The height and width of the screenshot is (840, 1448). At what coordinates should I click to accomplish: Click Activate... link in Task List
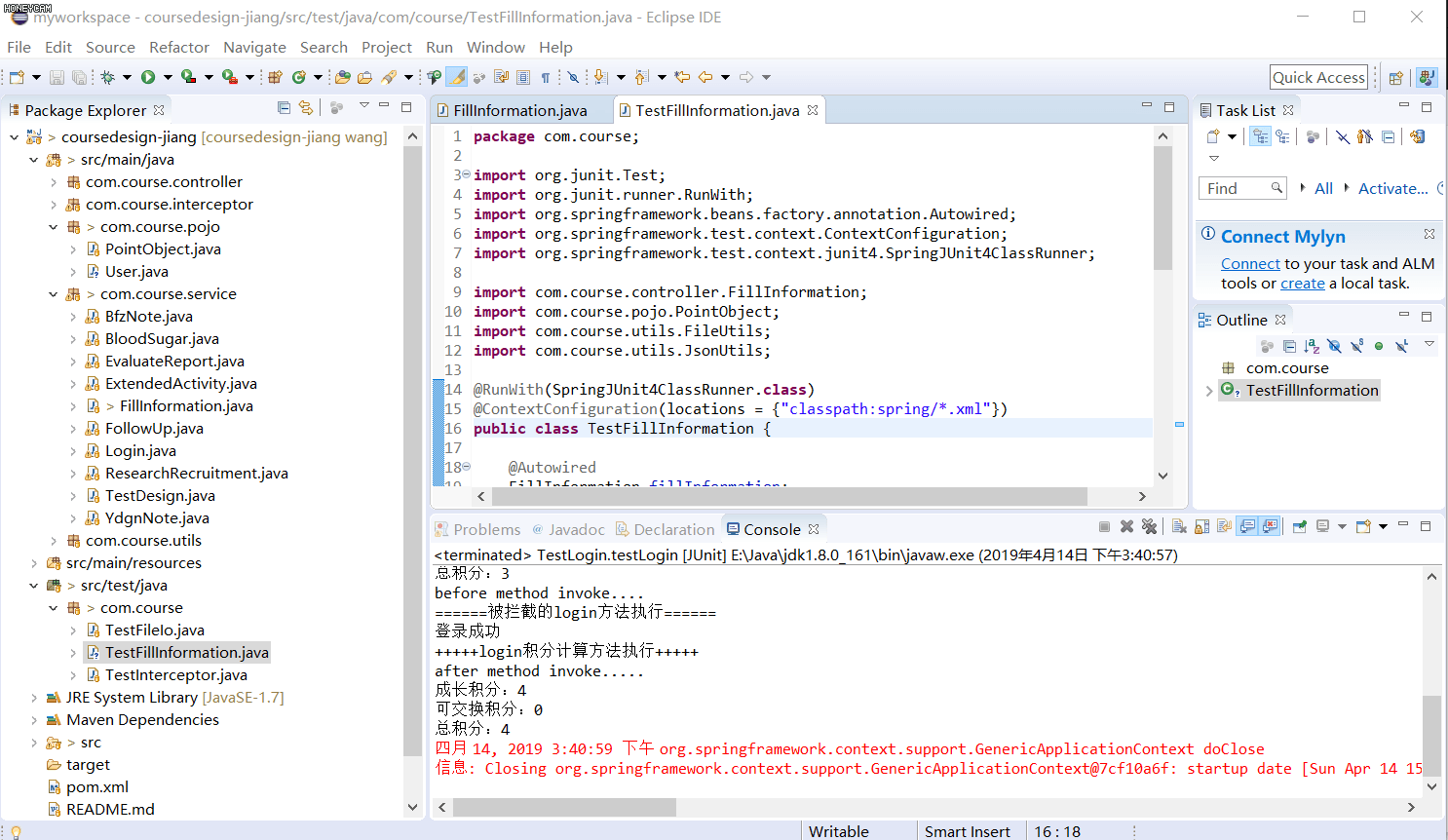pos(1393,188)
